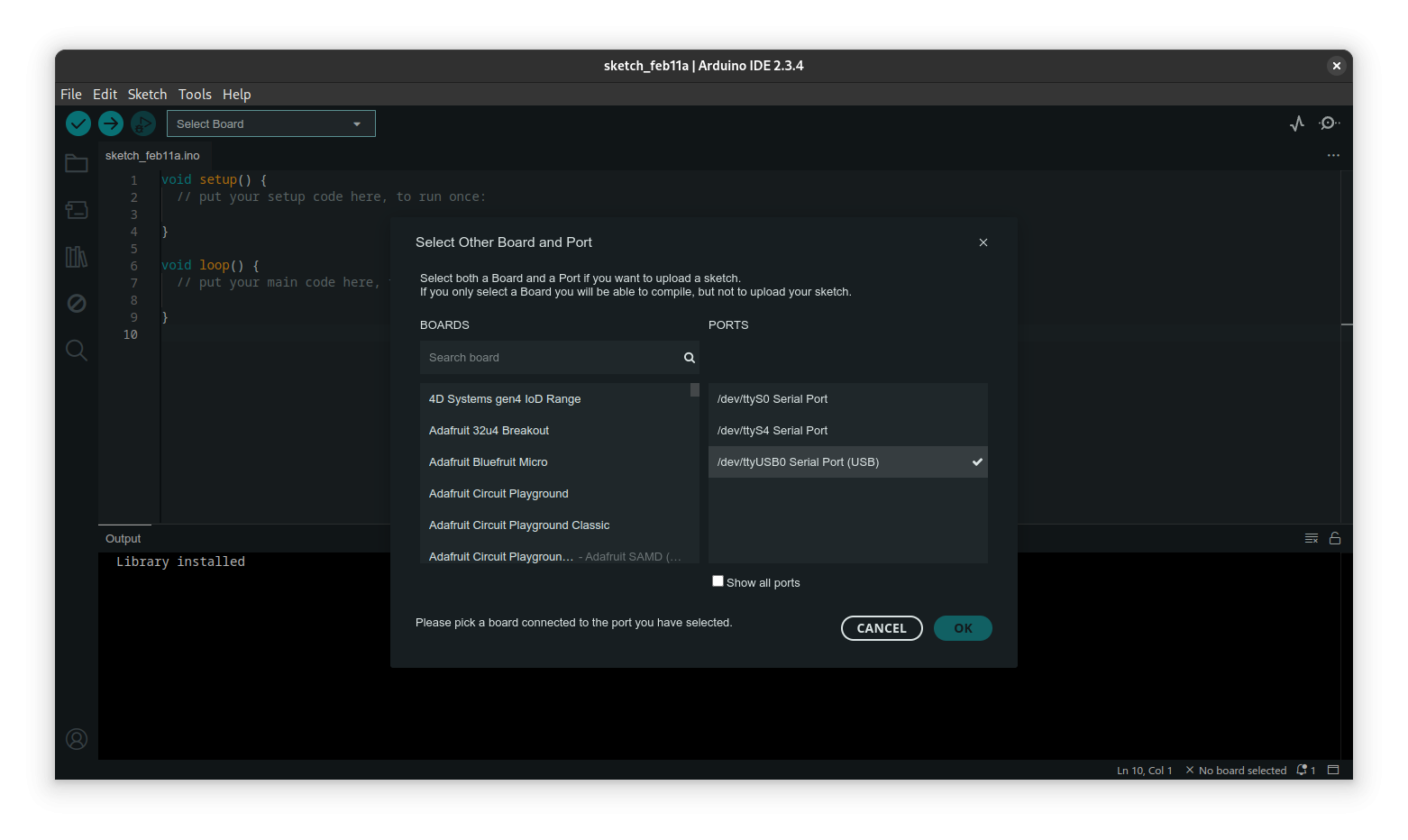Open the Sketch menu
This screenshot has width=1408, height=840.
[x=147, y=94]
